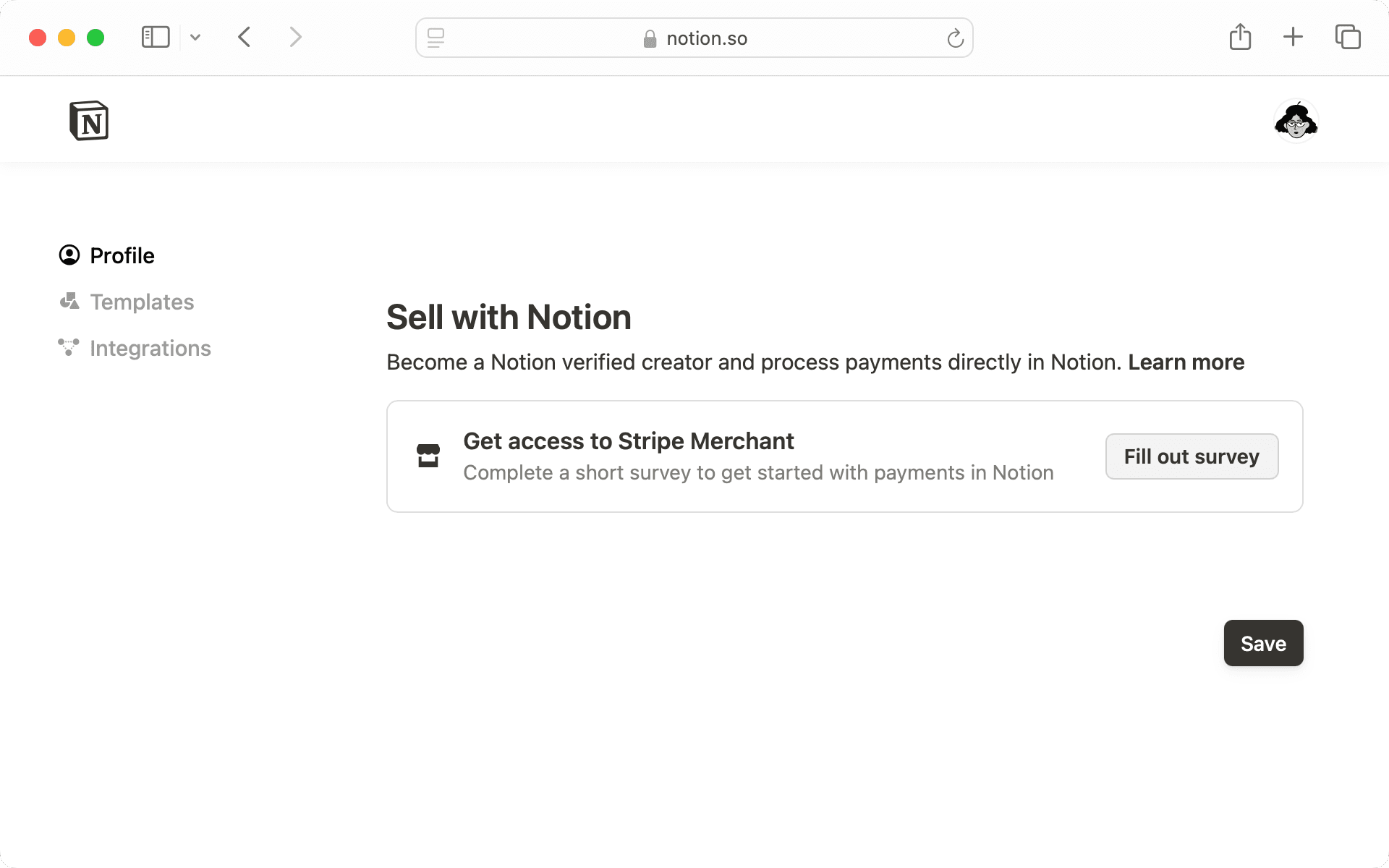Click the Stripe Merchant storefront icon
The height and width of the screenshot is (868, 1389).
coord(428,456)
